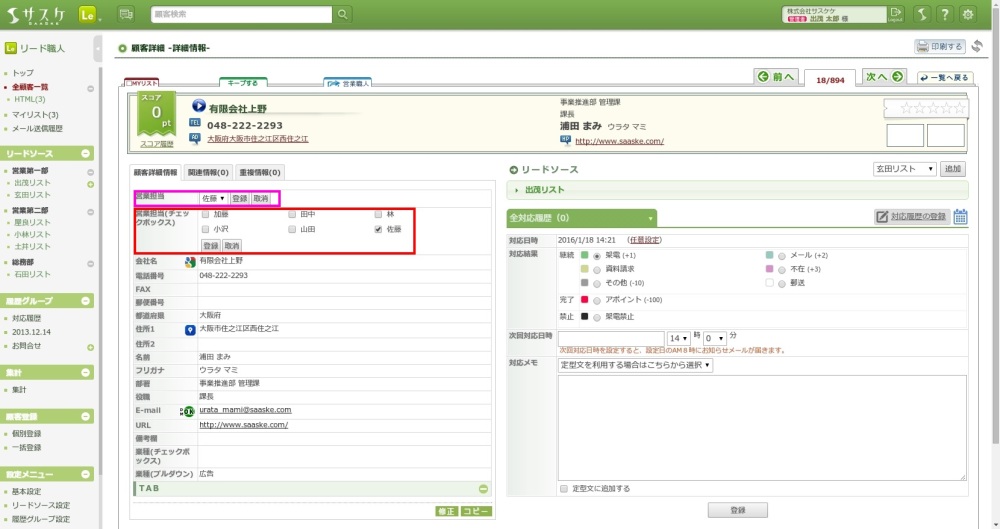Switch to the 重複情報(0) tab
The image size is (1000, 529).
pyautogui.click(x=259, y=172)
